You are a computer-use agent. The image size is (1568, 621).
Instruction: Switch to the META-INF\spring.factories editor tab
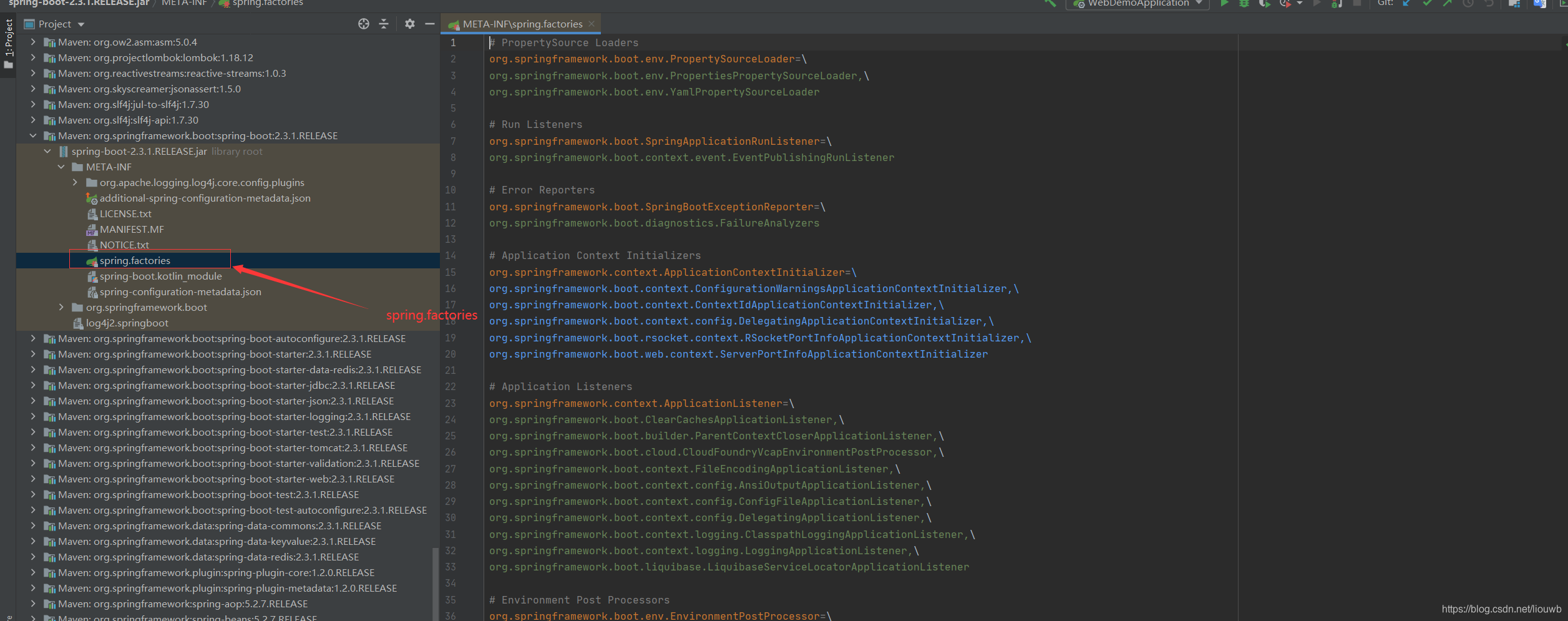coord(522,24)
